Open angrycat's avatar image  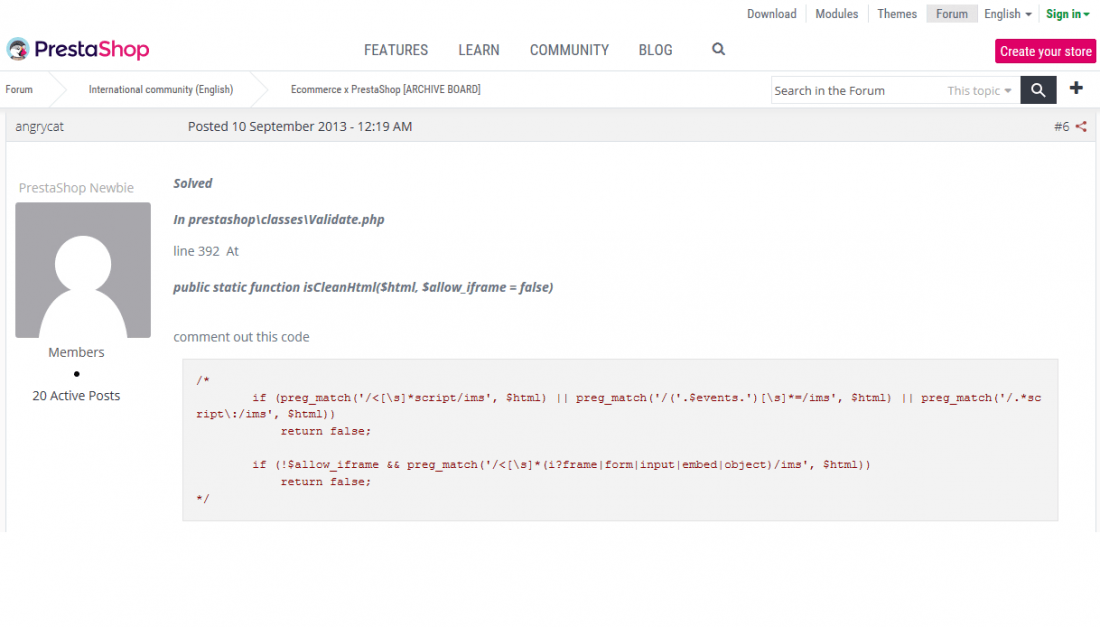point(83,270)
